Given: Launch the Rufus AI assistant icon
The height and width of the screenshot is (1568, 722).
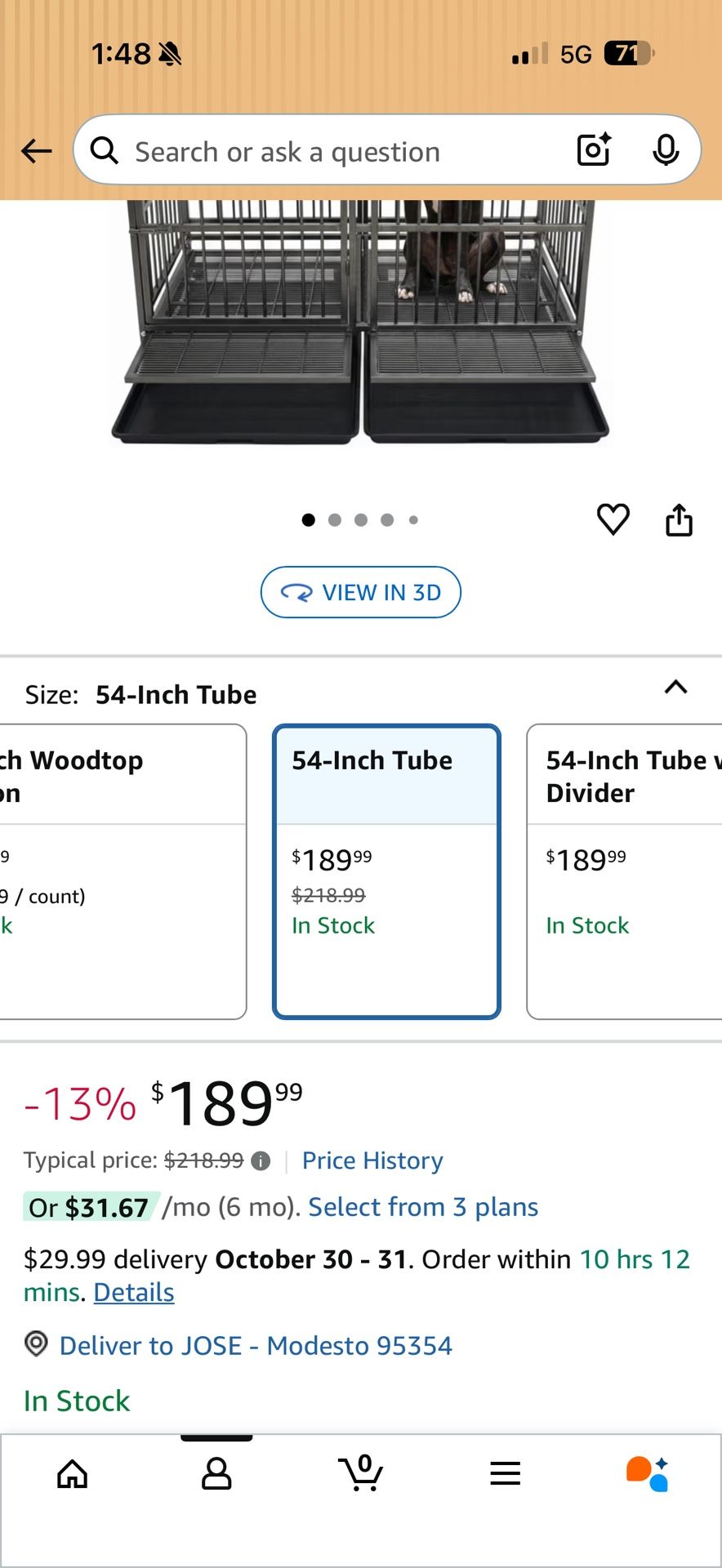Looking at the screenshot, I should click(648, 1474).
